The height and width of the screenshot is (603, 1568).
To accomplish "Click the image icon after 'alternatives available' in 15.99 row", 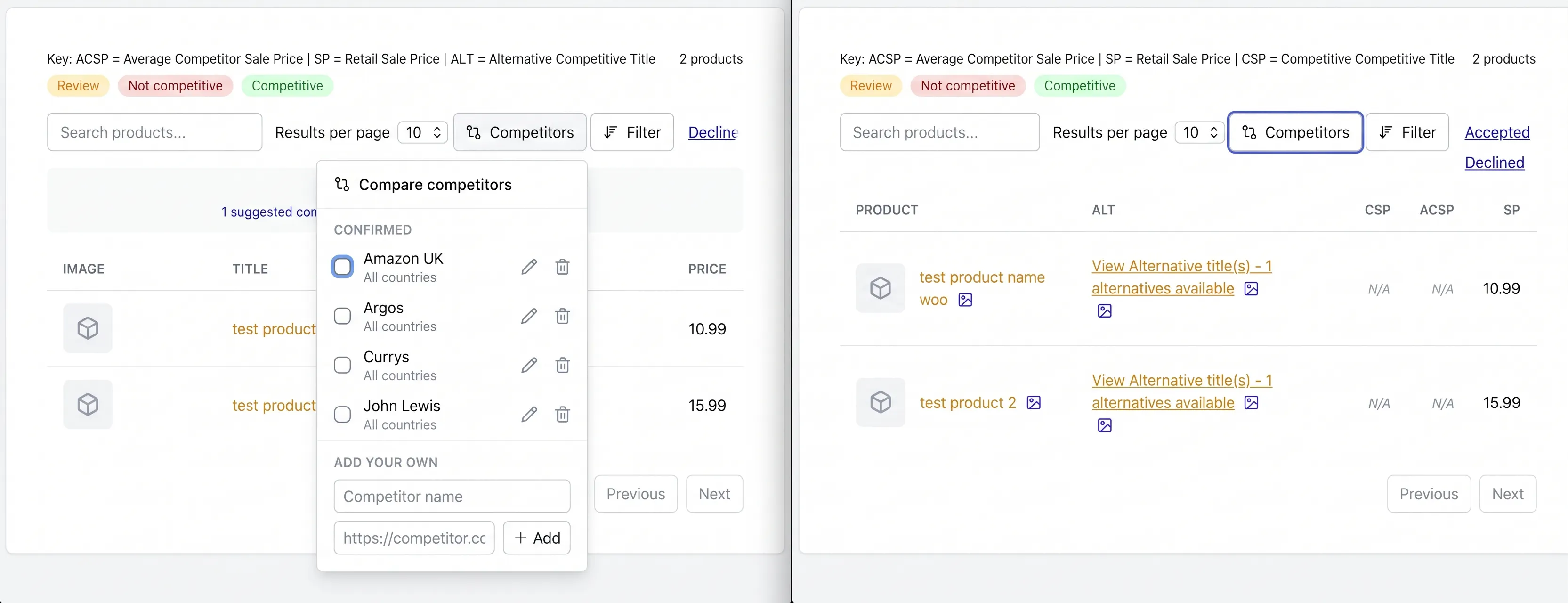I will pos(1251,403).
